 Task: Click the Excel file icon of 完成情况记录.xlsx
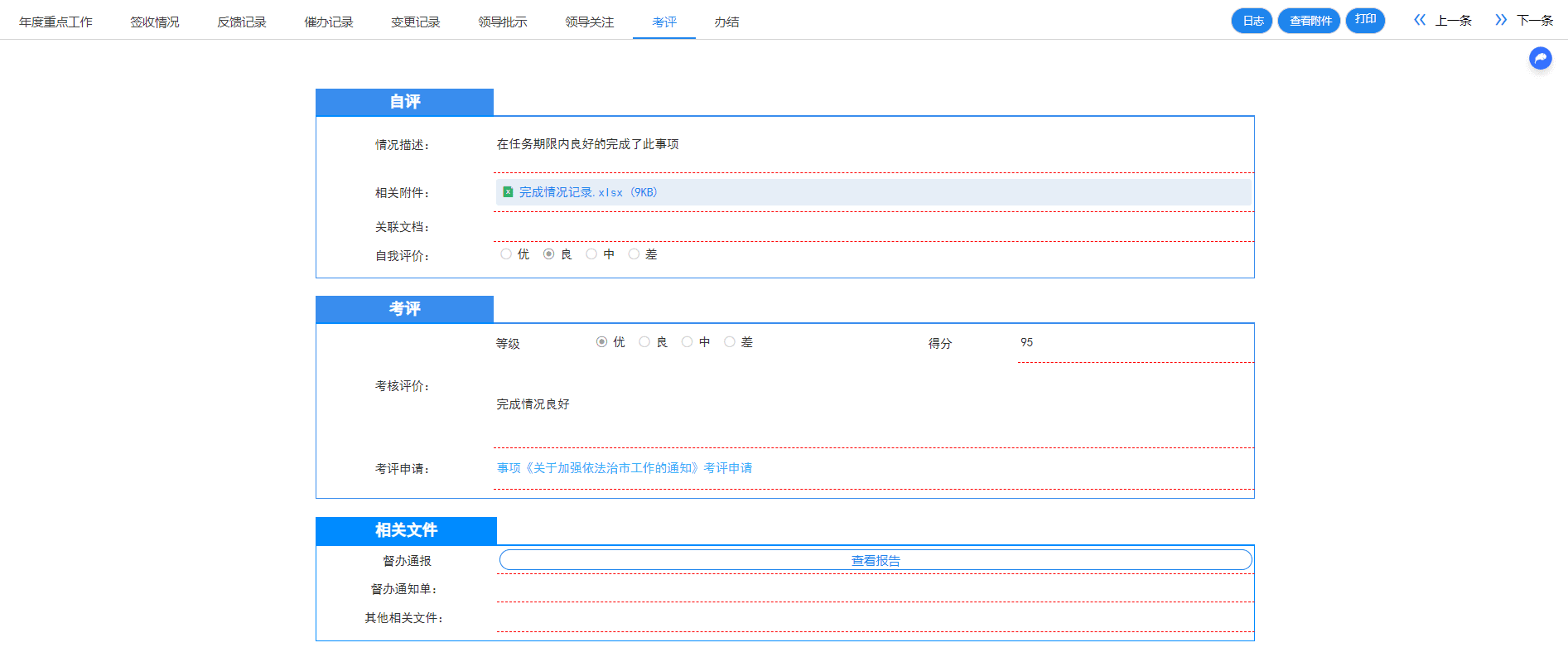508,192
